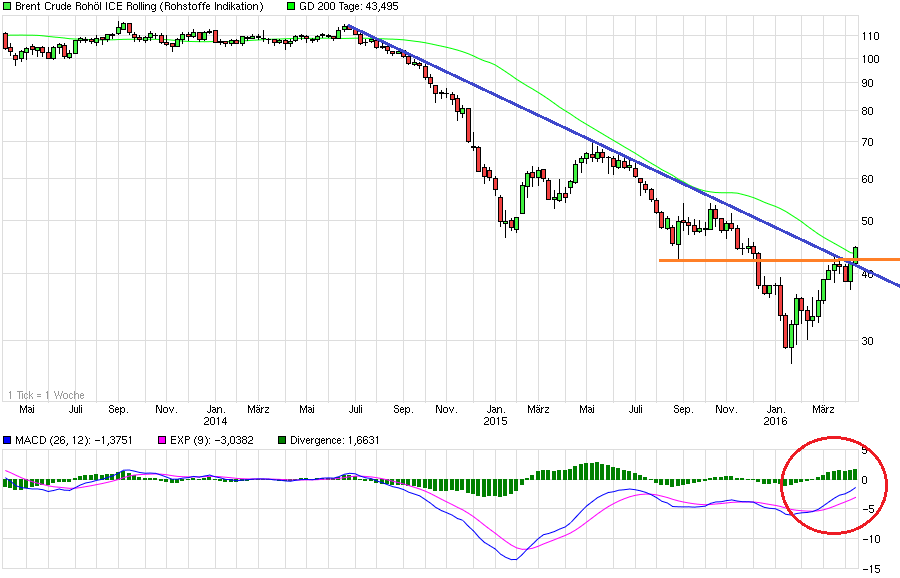Click the -5 label on MACD axis
This screenshot has height=578, width=900.
[869, 510]
